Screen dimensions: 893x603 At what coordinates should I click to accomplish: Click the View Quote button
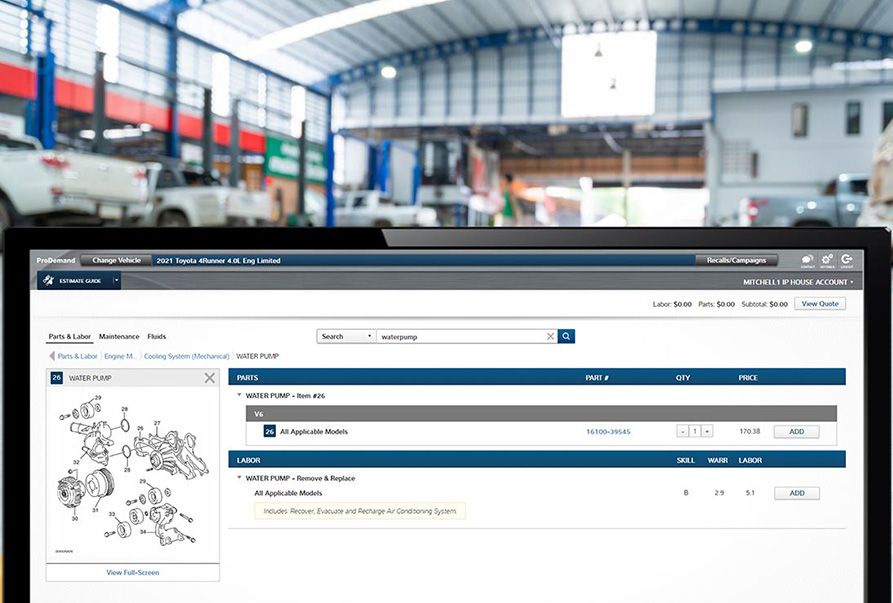819,304
